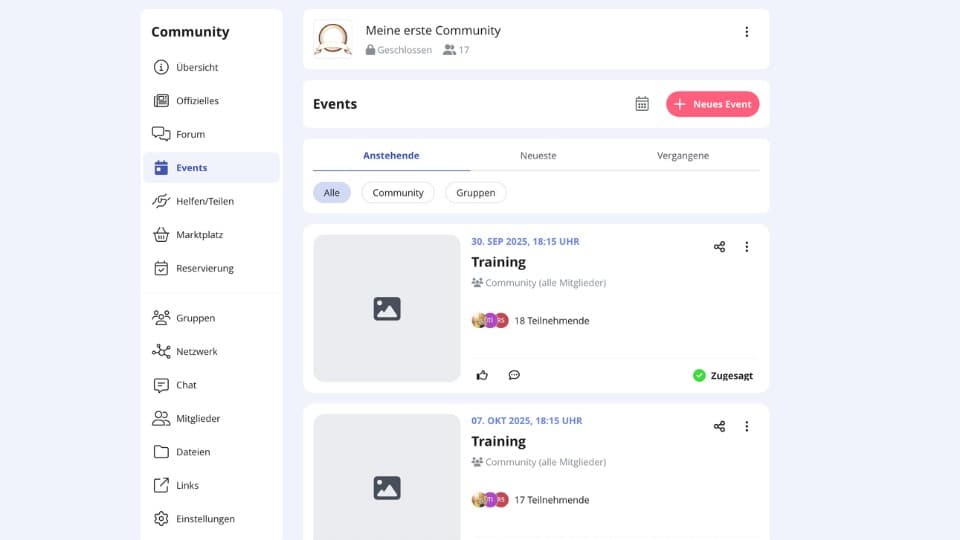Open the Offizielles newspaper icon

tap(161, 100)
